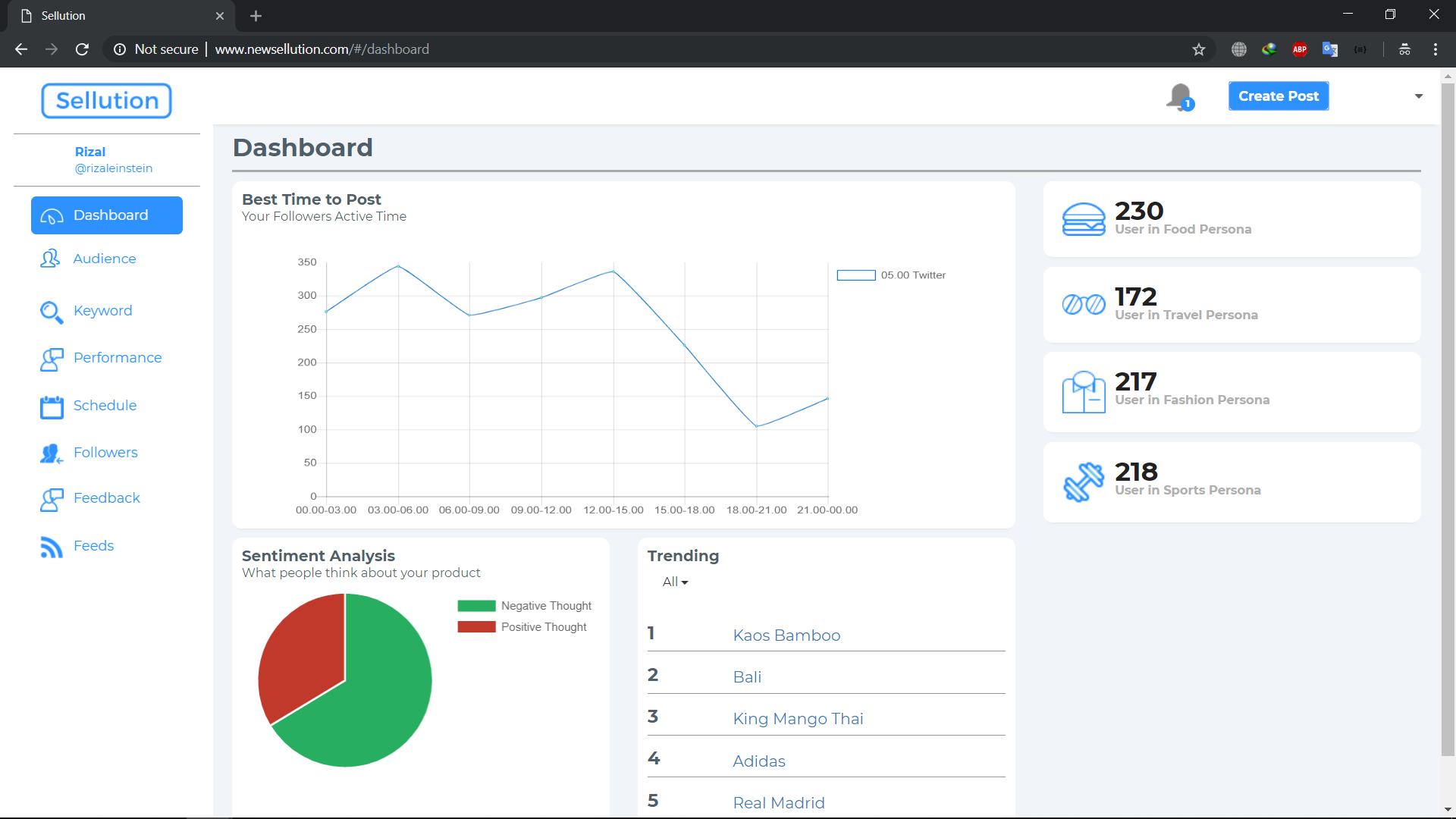Click the Fashion Persona jacket icon
This screenshot has height=819, width=1456.
[1083, 392]
